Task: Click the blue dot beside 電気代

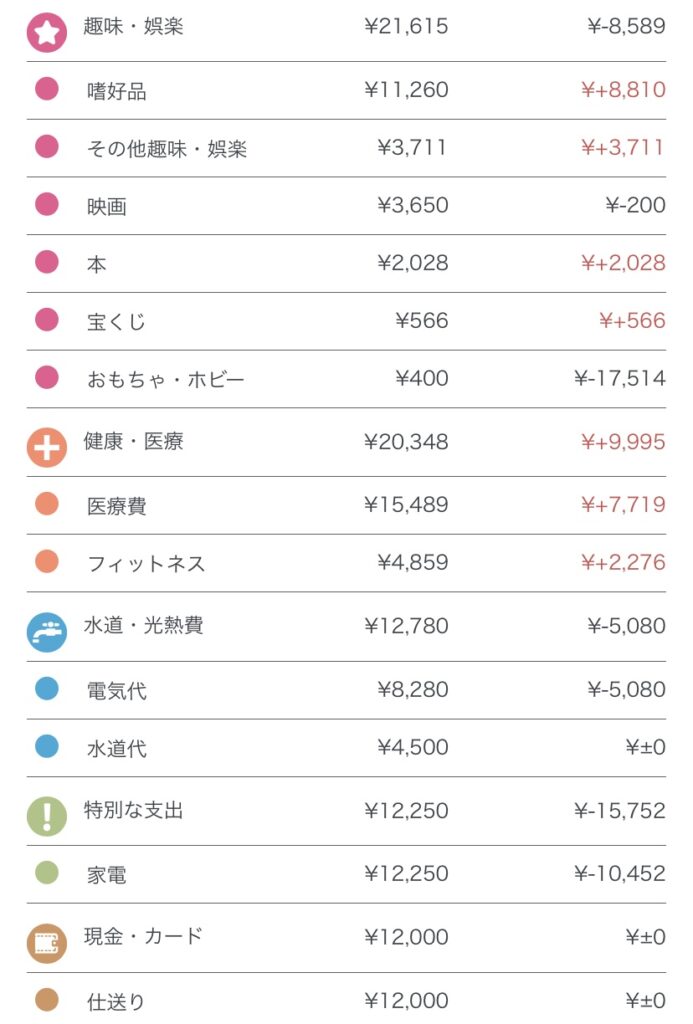Action: pos(46,688)
